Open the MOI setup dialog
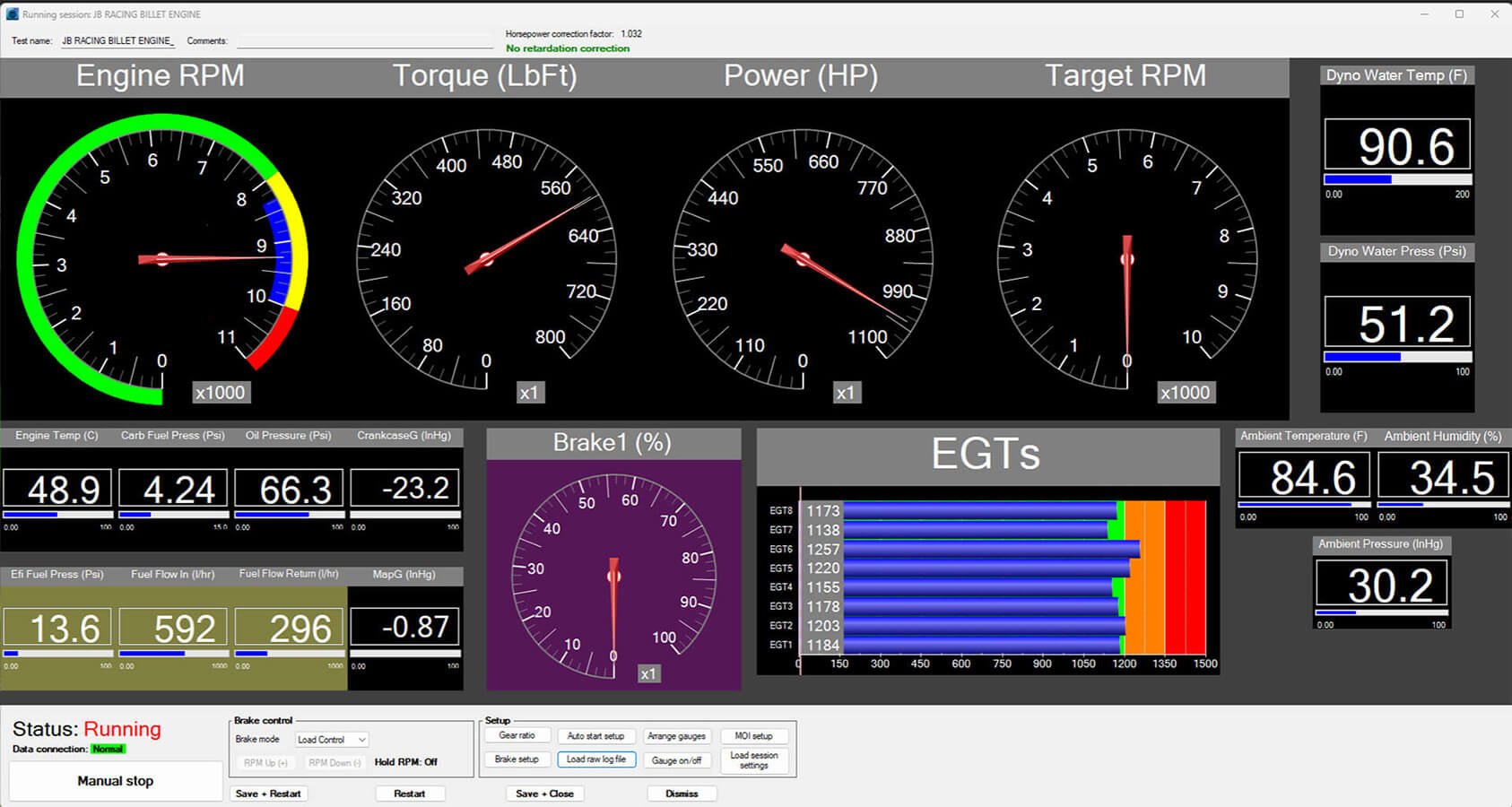This screenshot has width=1512, height=807. point(754,735)
